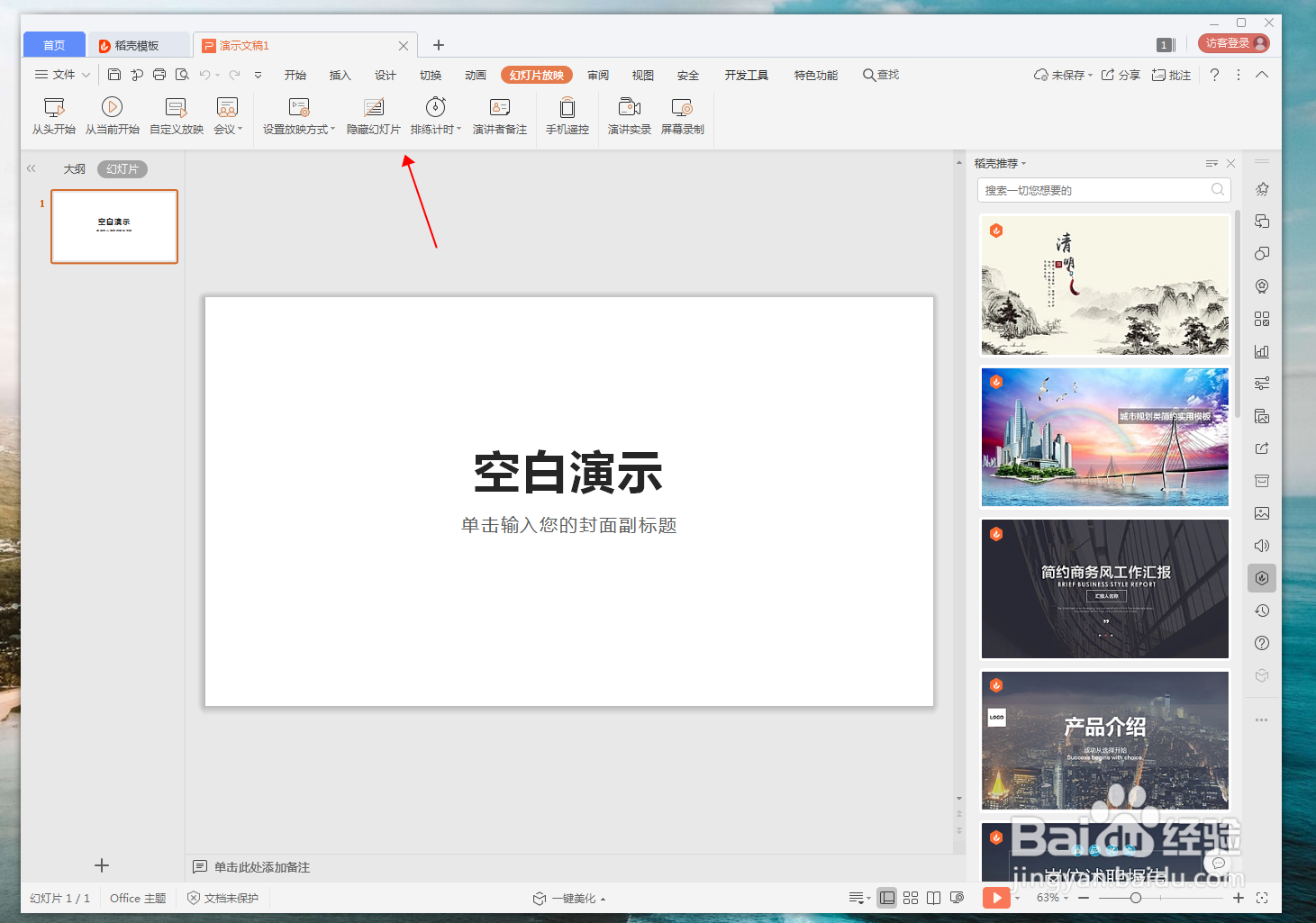Click 演讲实录 presentation recording tool
The width and height of the screenshot is (1316, 923).
point(629,117)
